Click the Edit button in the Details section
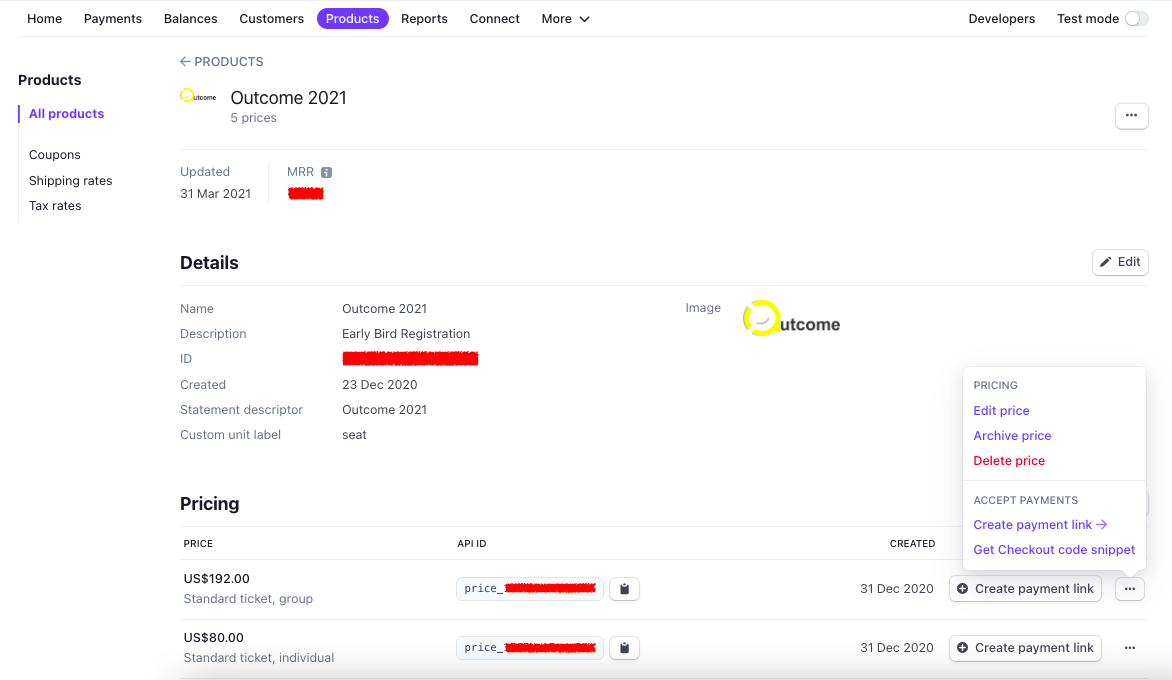1172x680 pixels. (x=1120, y=262)
